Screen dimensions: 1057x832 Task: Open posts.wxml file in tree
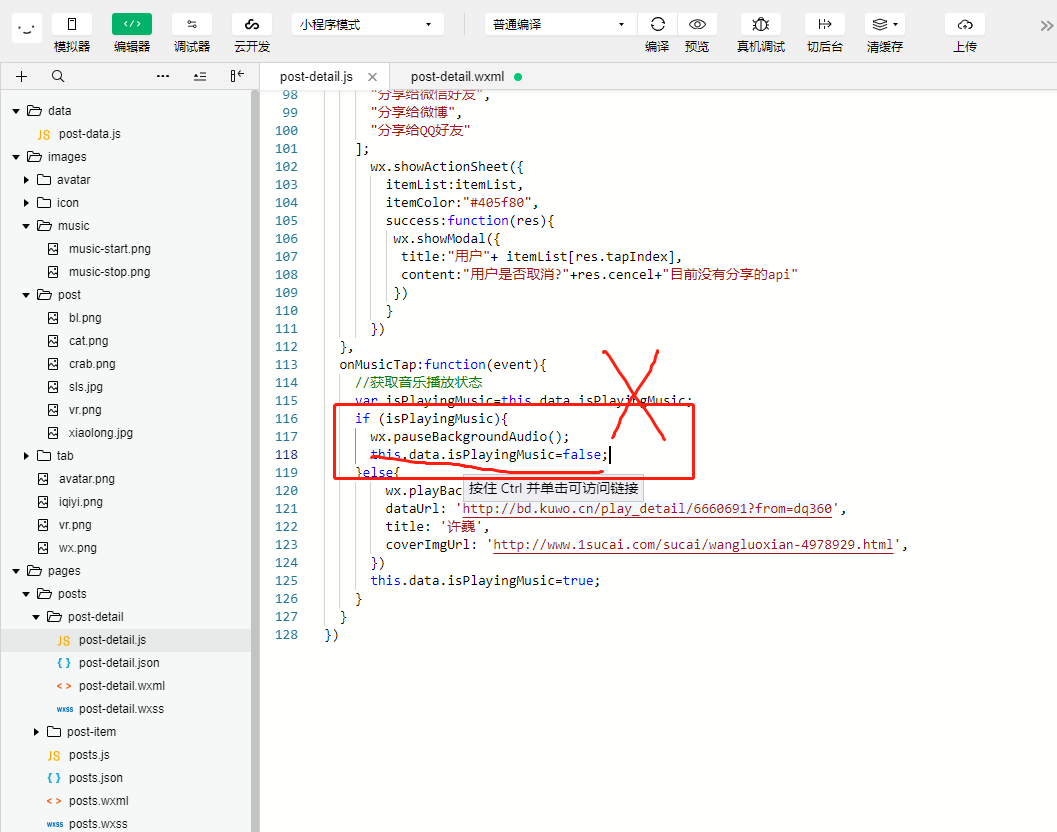[x=98, y=800]
